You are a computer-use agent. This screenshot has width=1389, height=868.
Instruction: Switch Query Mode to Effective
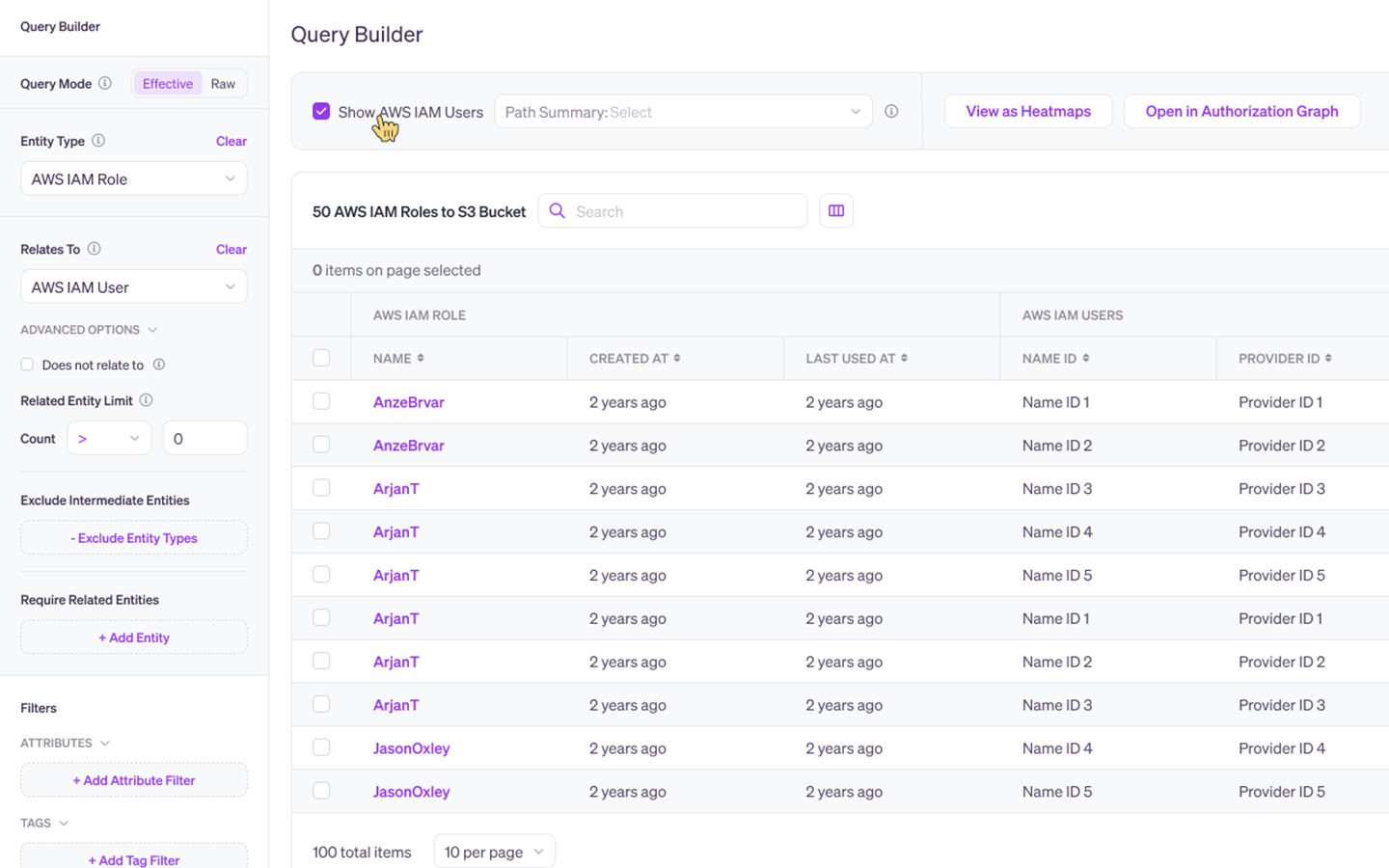pos(168,84)
